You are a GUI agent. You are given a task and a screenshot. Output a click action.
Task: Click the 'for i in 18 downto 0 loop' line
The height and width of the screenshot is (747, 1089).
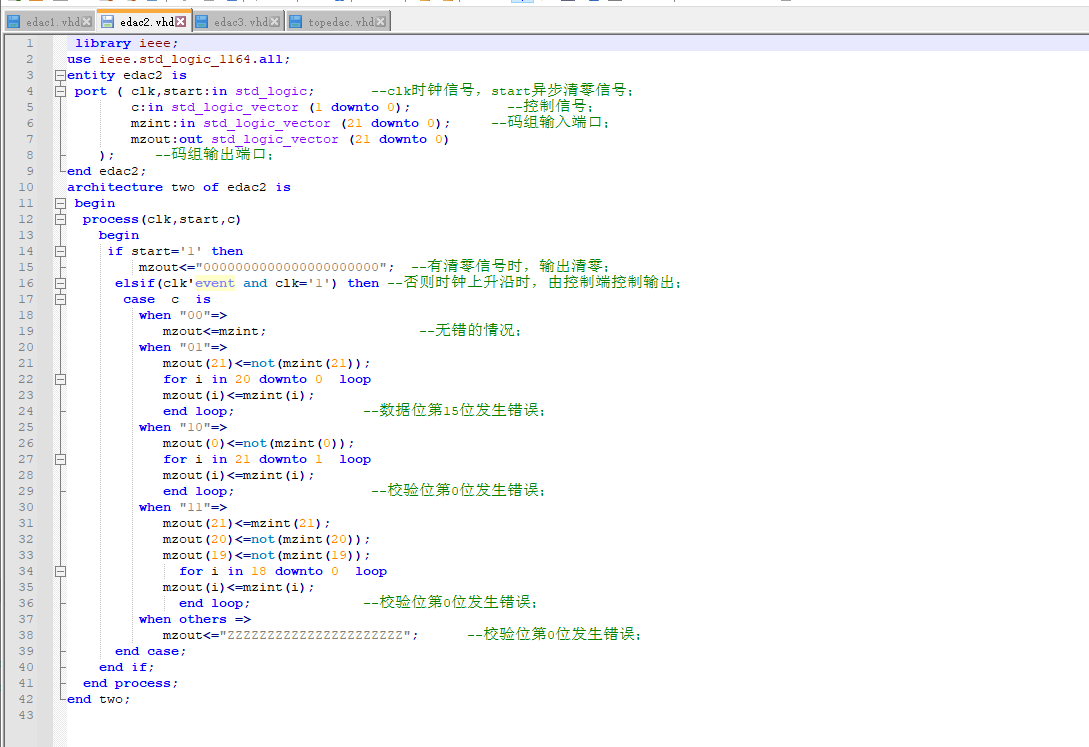283,571
